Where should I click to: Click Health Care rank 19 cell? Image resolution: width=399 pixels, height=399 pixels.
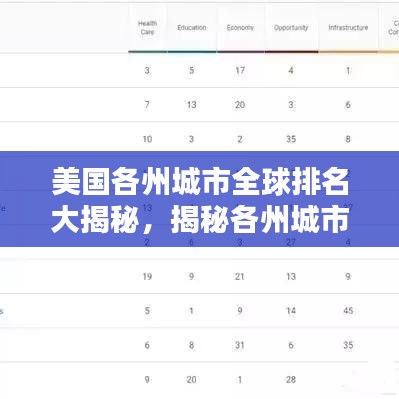coord(147,276)
